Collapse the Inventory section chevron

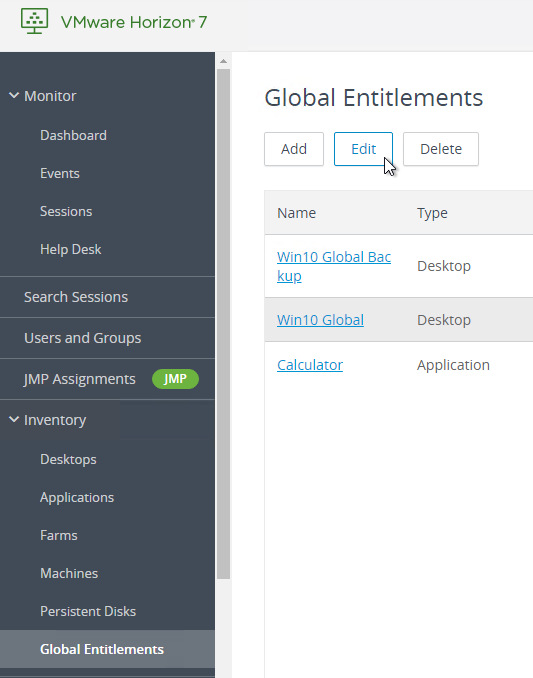pyautogui.click(x=14, y=419)
